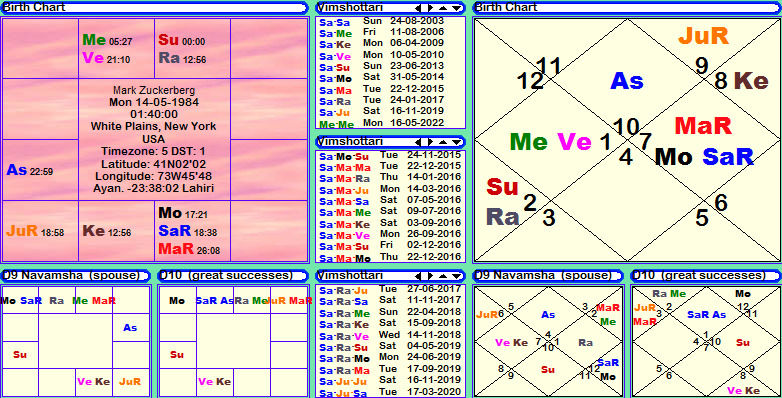Click Mark Zuckerberg birth details box
The image size is (782, 398).
[154, 140]
